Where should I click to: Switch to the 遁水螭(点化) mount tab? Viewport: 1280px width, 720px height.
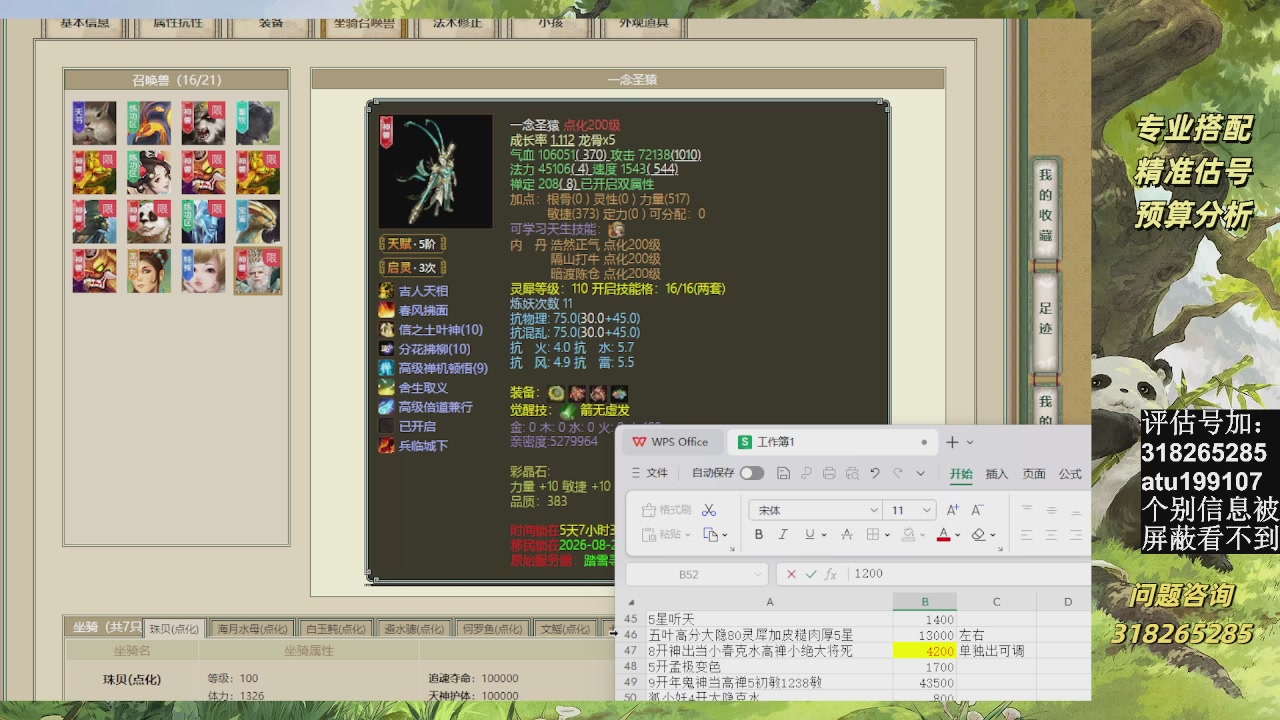413,629
